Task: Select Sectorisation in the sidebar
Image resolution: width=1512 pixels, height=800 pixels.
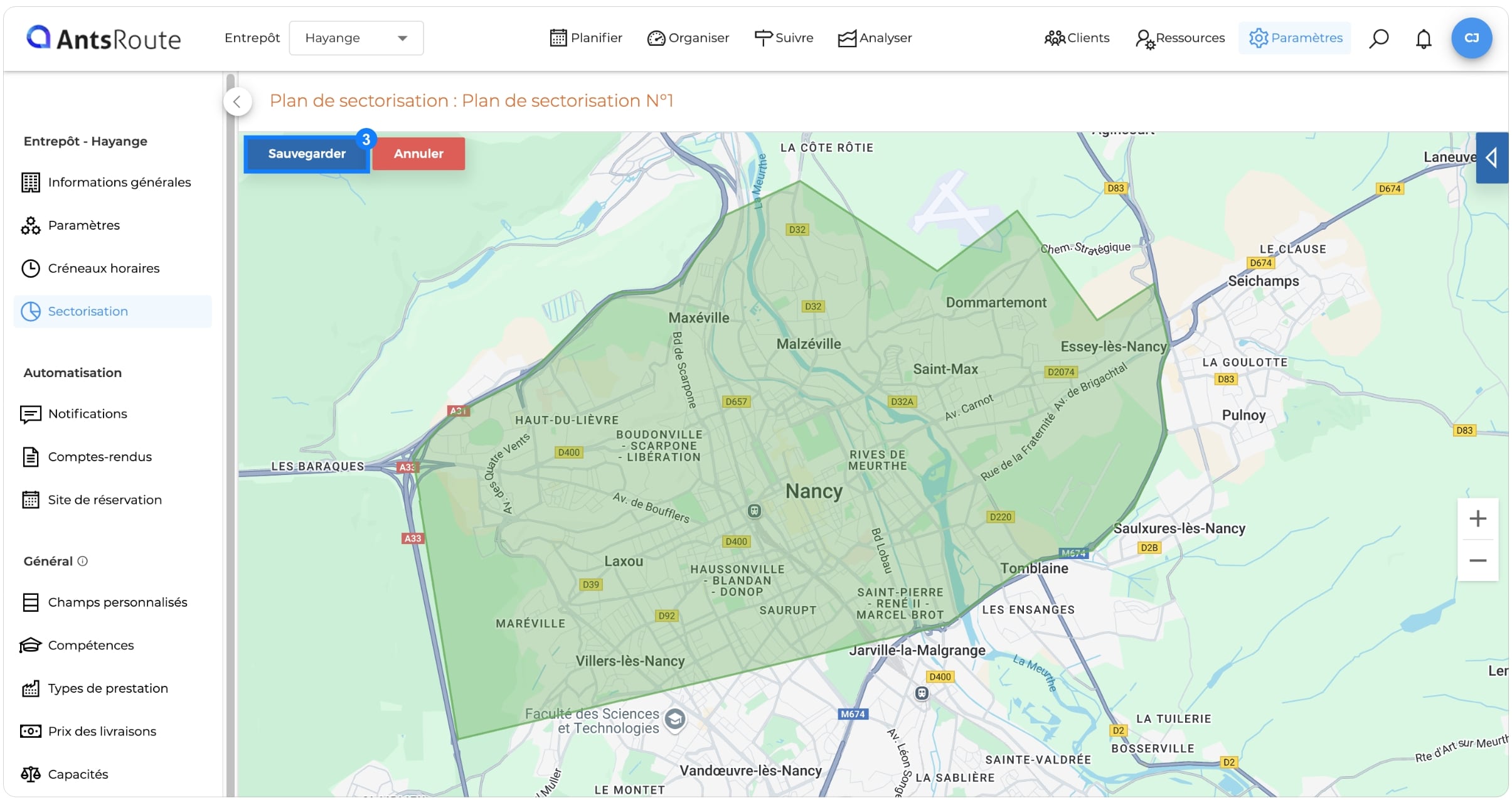Action: click(112, 311)
